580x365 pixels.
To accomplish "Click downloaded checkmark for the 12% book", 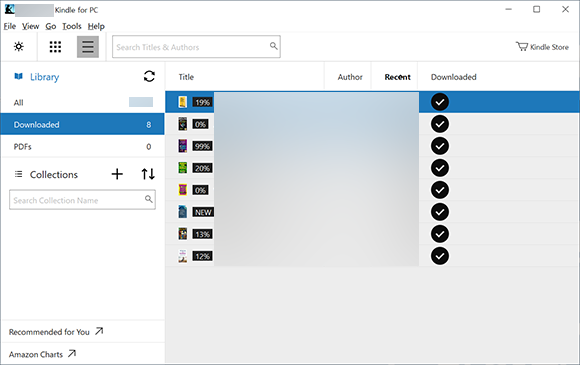I will click(440, 256).
